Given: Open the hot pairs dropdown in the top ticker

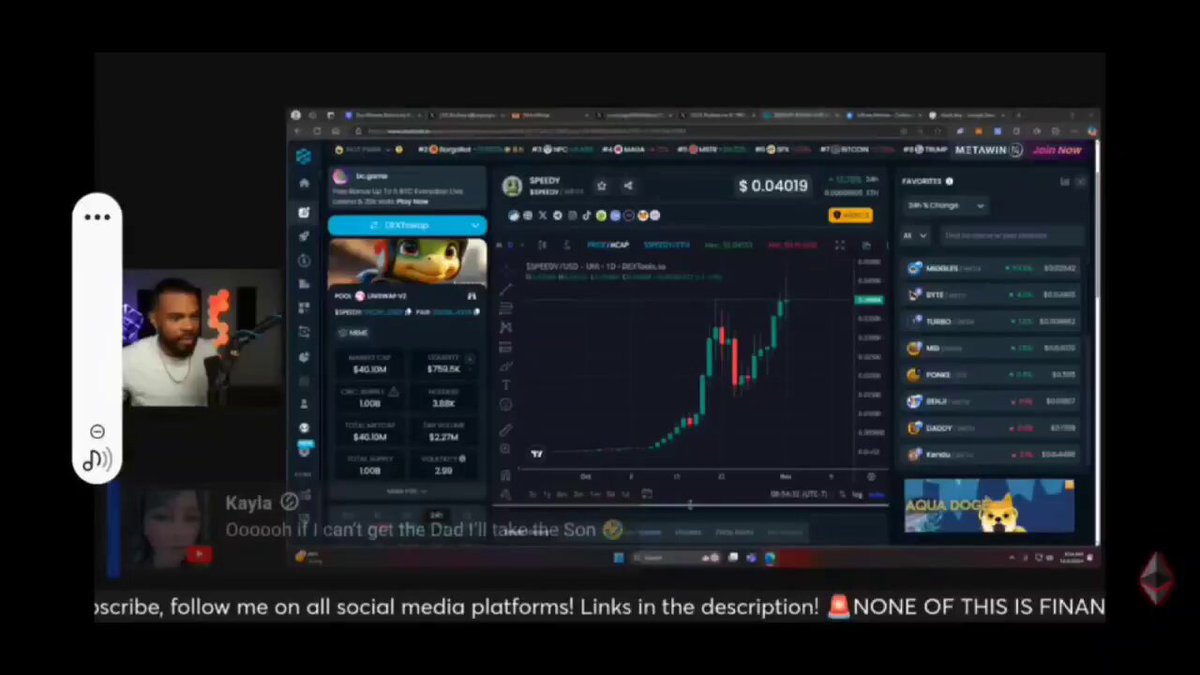Looking at the screenshot, I should tap(369, 149).
